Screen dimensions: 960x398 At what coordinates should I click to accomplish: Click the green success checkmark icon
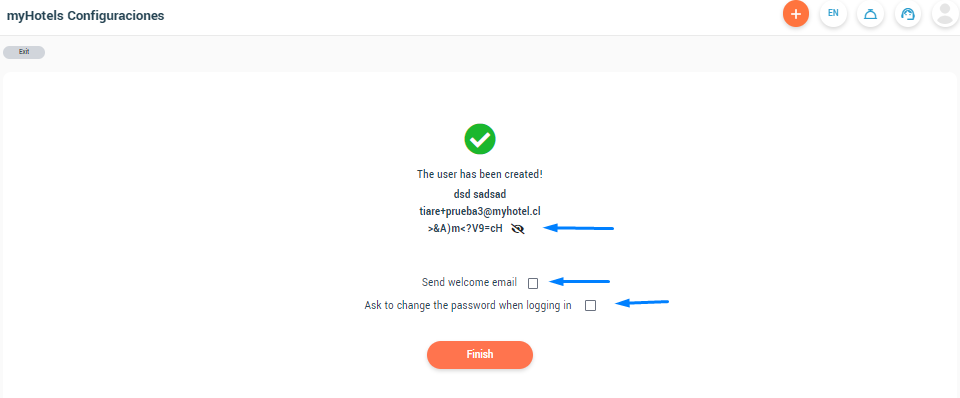pos(480,139)
